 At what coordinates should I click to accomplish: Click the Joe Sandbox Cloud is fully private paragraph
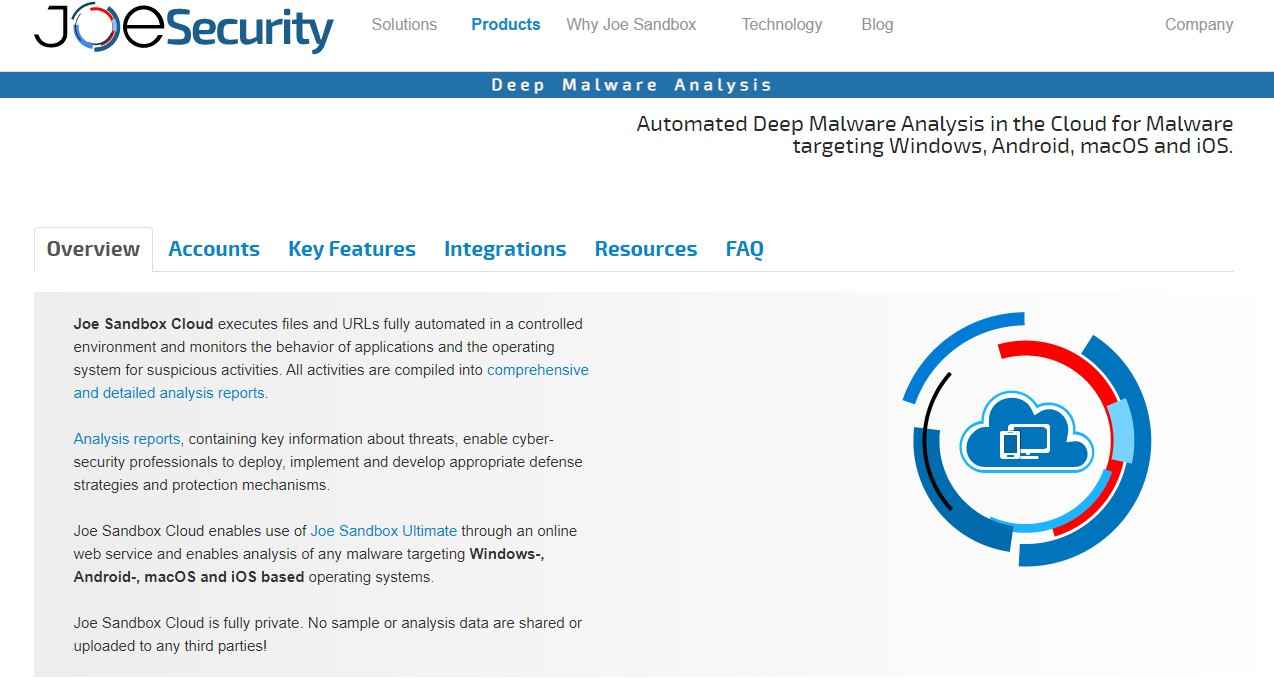[328, 634]
